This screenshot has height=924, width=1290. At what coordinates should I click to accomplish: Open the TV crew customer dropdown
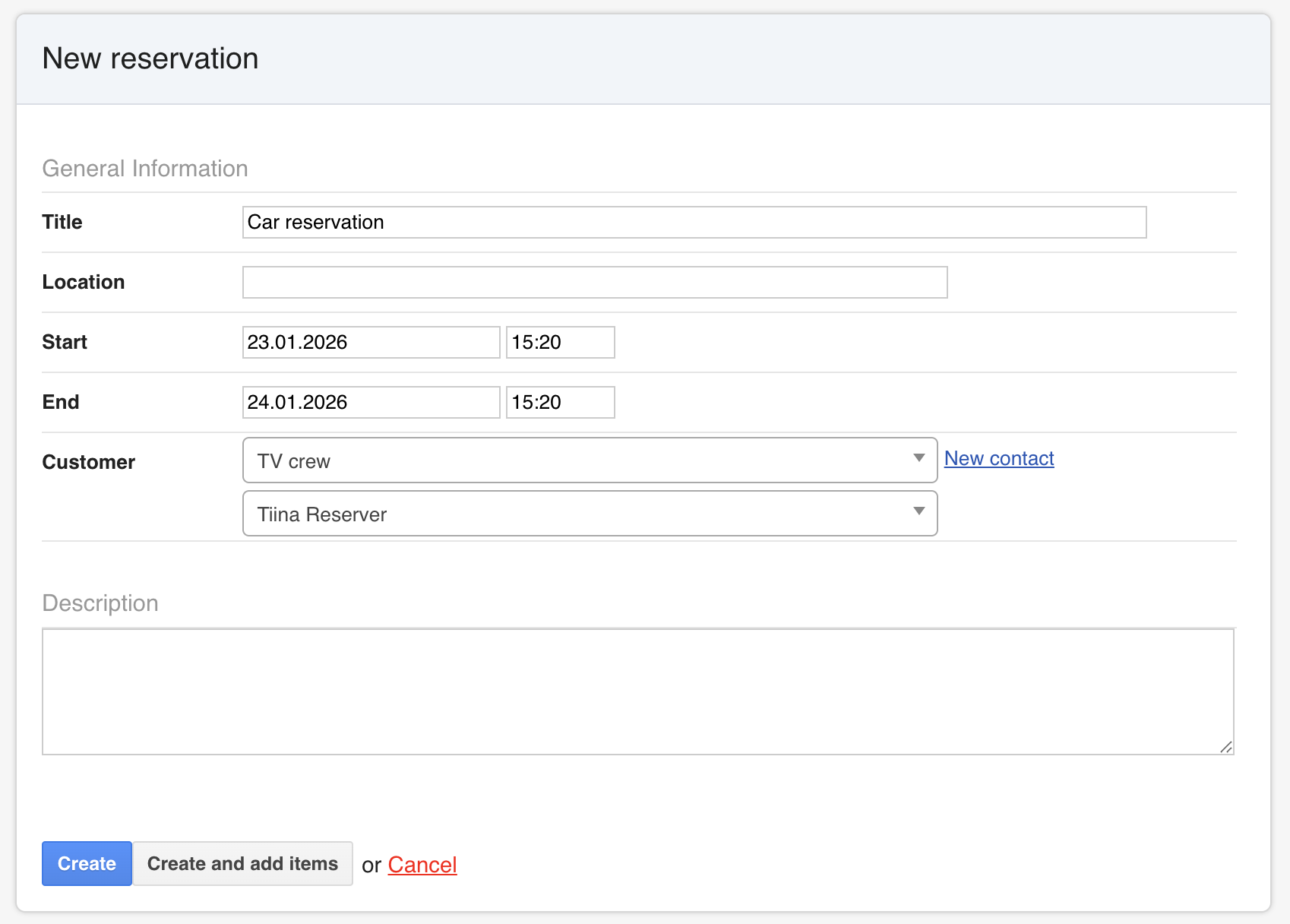(577, 460)
